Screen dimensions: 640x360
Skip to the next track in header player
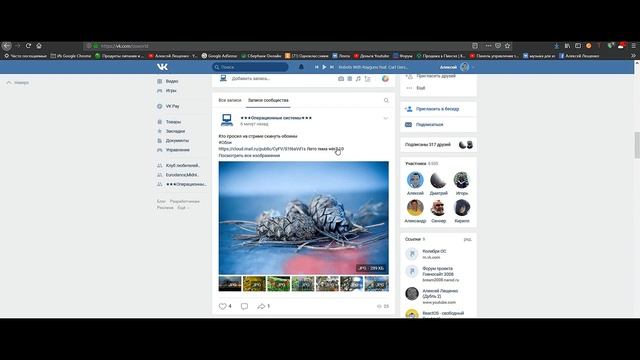click(x=332, y=67)
